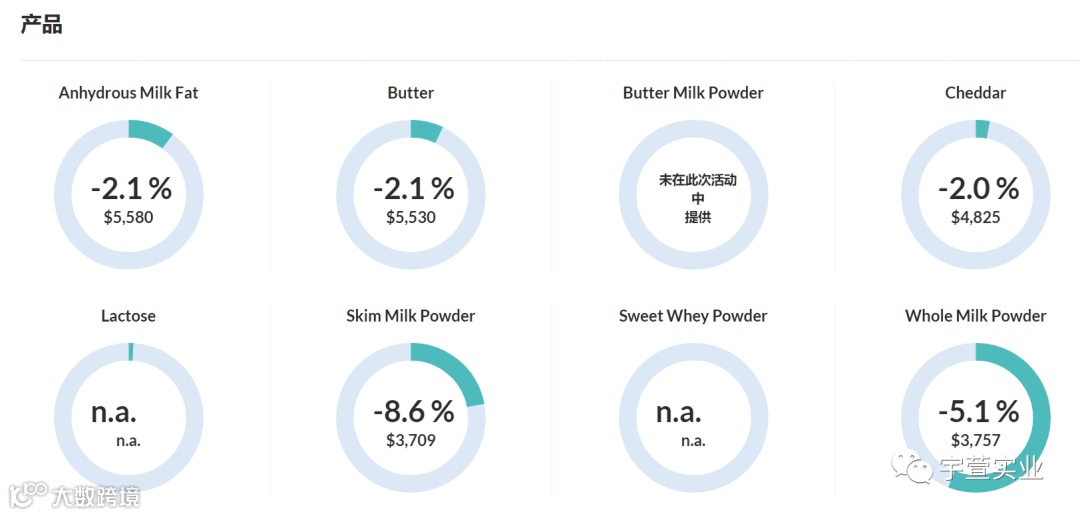Click the Cheddar product heading
Screen dimensions: 1080x516
[976, 93]
